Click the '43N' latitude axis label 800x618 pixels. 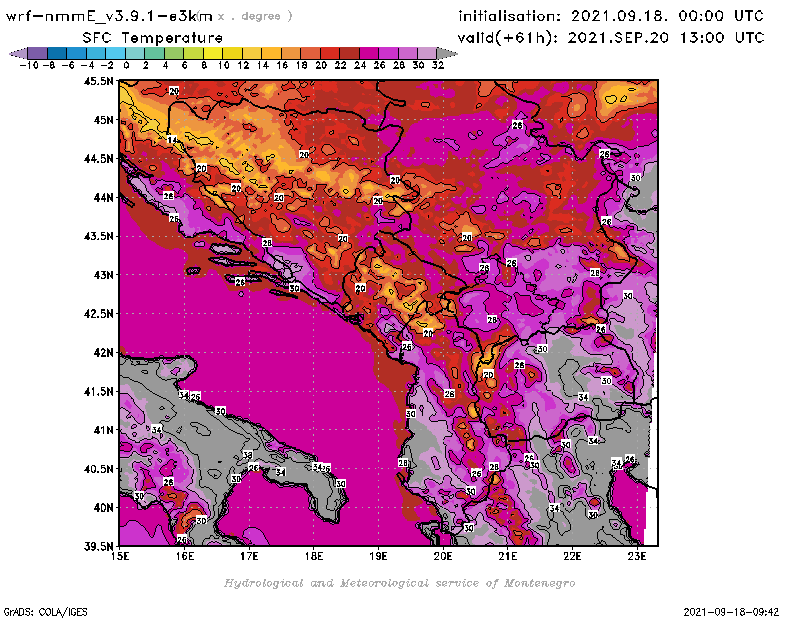pos(103,275)
